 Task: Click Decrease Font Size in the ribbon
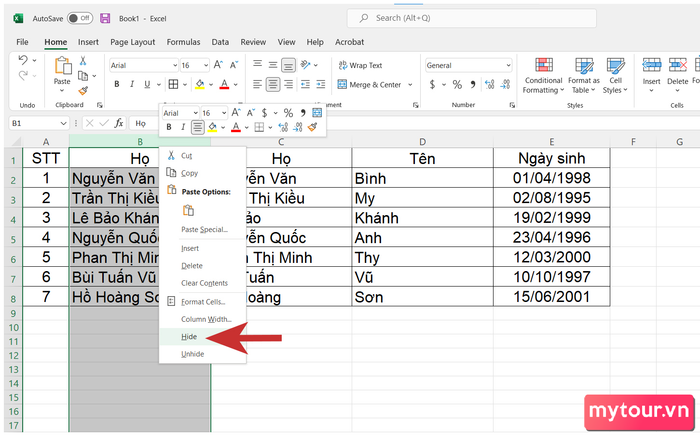(x=234, y=65)
